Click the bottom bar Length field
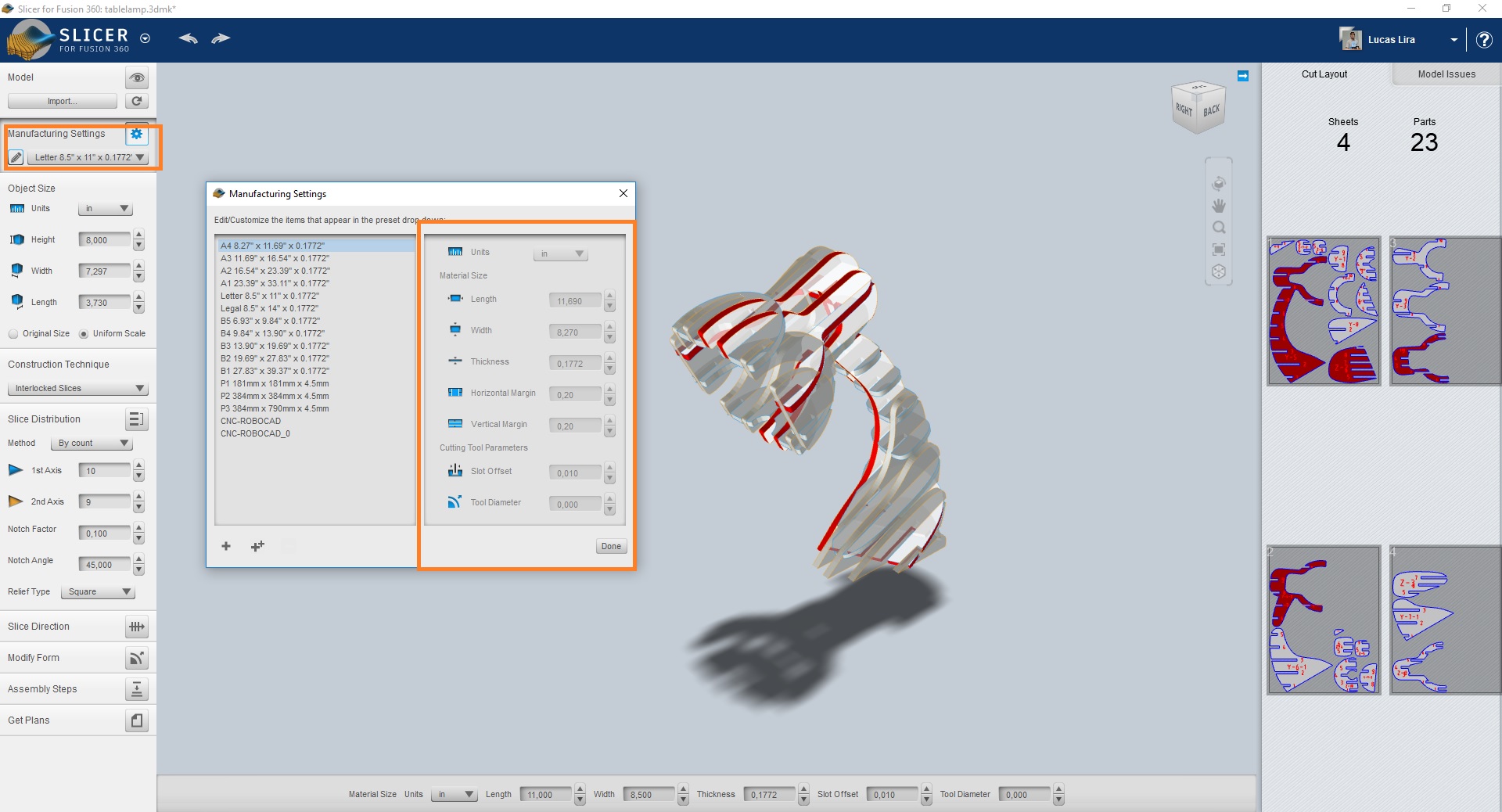Viewport: 1502px width, 812px height. click(546, 795)
